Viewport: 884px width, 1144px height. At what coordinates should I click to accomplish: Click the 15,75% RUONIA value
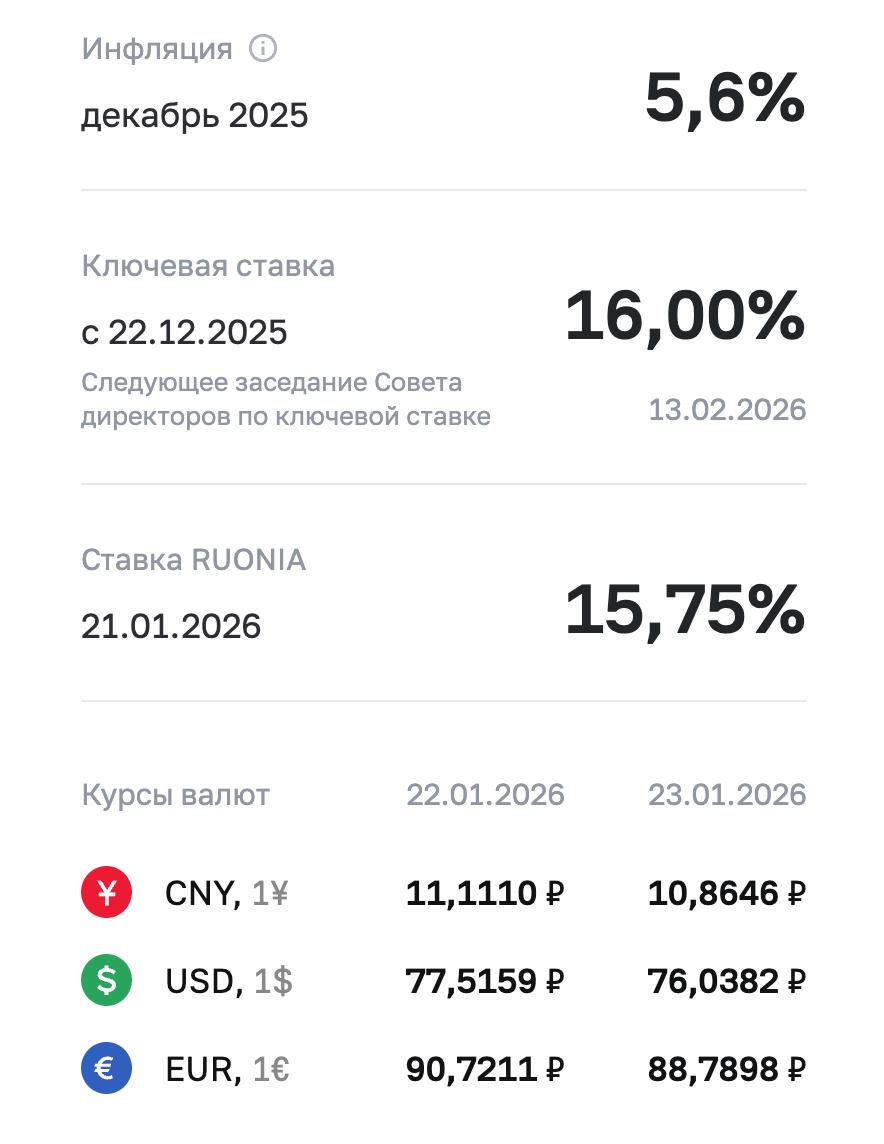(685, 610)
